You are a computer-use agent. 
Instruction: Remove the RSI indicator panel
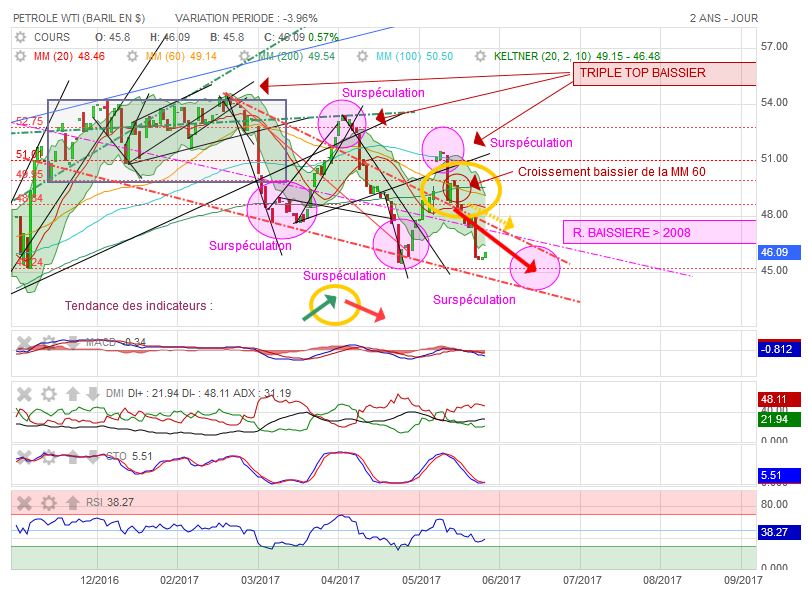point(24,502)
